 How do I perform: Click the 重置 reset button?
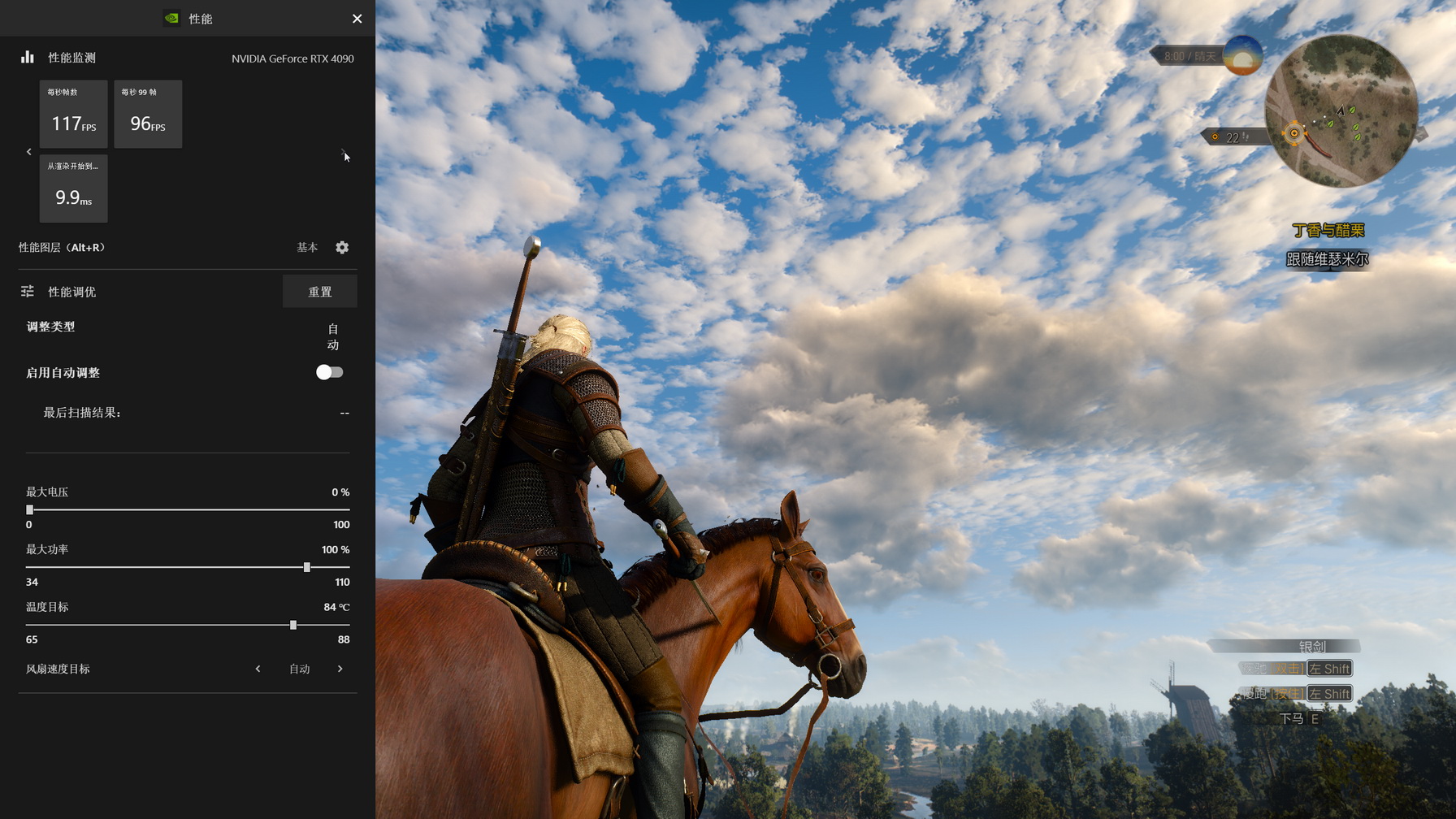(319, 292)
